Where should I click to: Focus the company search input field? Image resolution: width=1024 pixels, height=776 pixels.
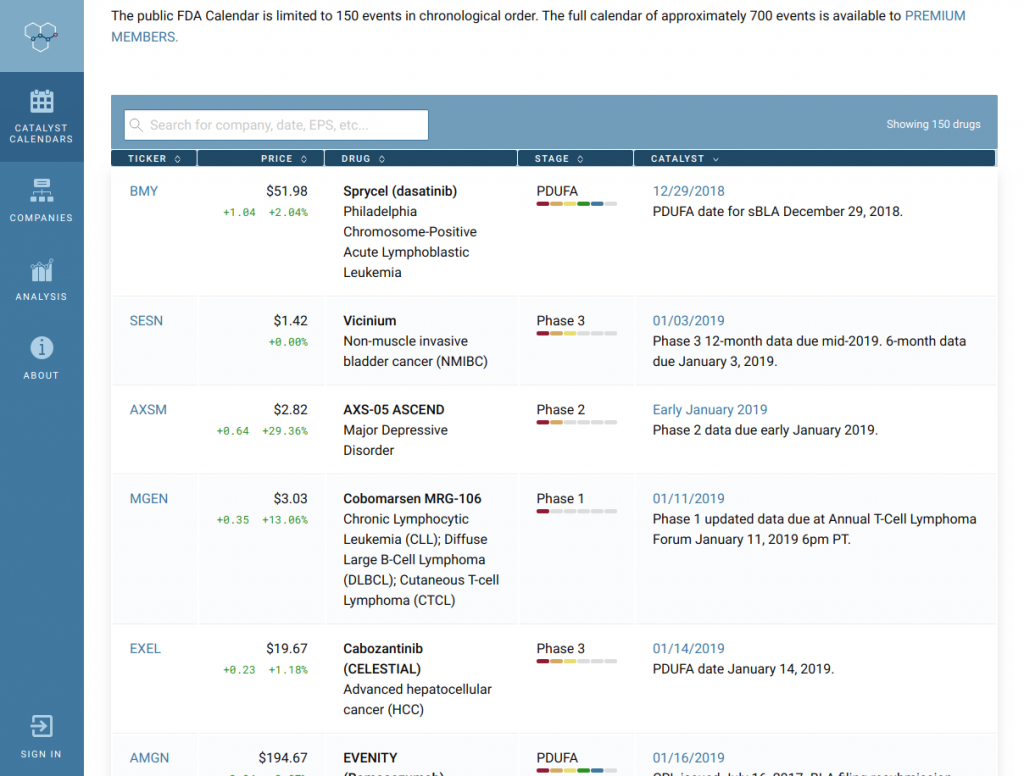pos(276,125)
